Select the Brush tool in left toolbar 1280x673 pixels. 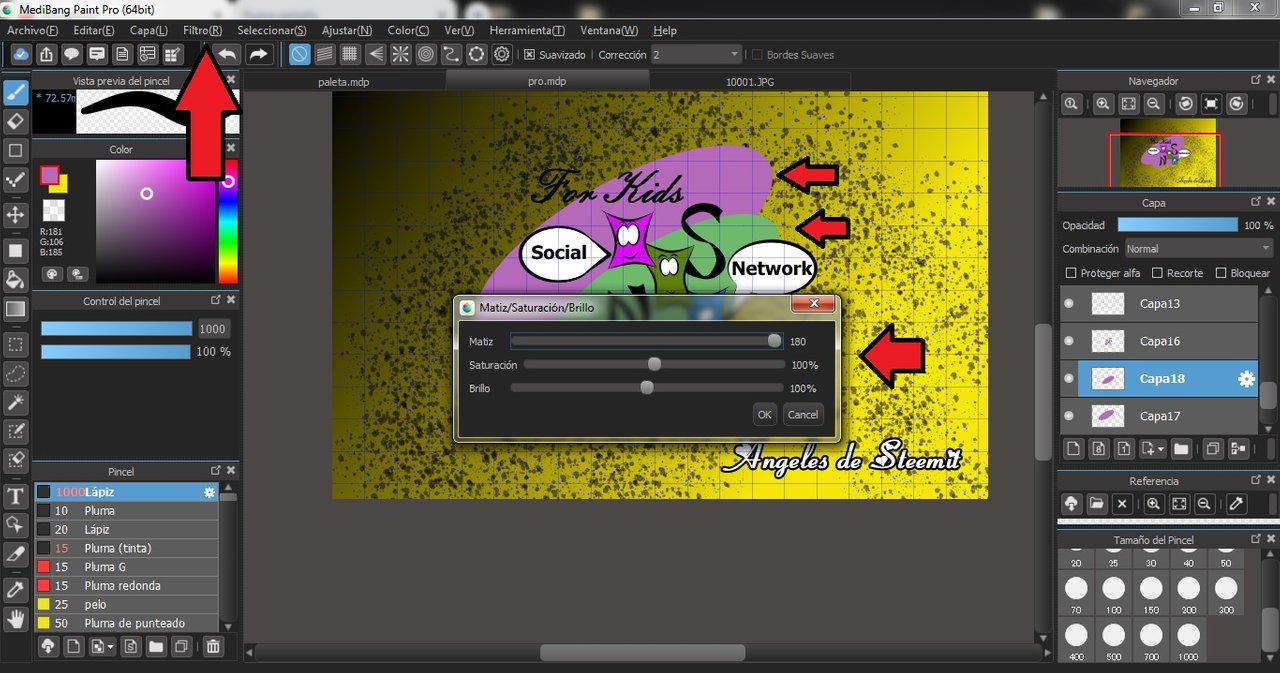pyautogui.click(x=16, y=94)
